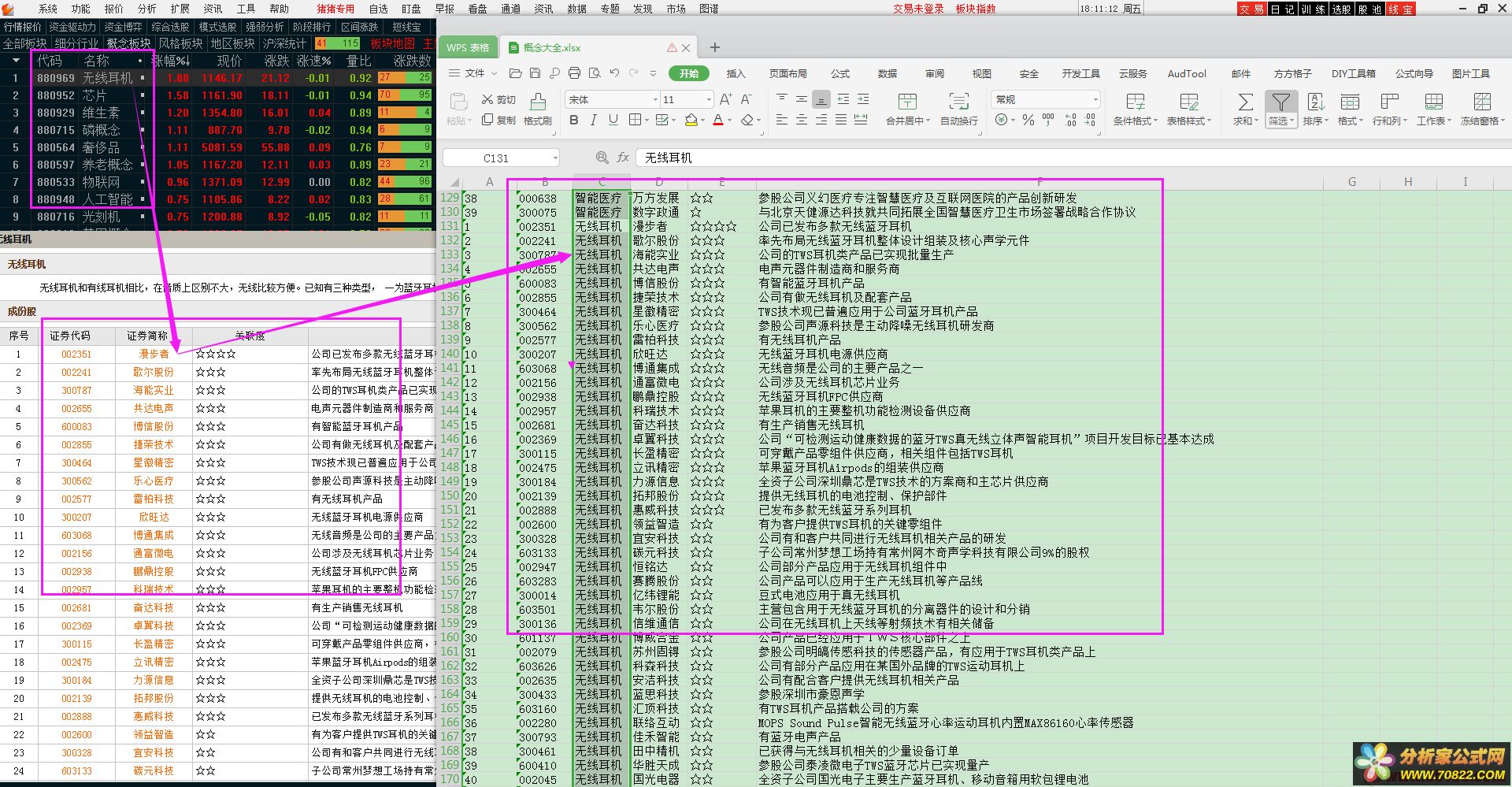Click the zoom magnifier beside fx

tap(602, 158)
